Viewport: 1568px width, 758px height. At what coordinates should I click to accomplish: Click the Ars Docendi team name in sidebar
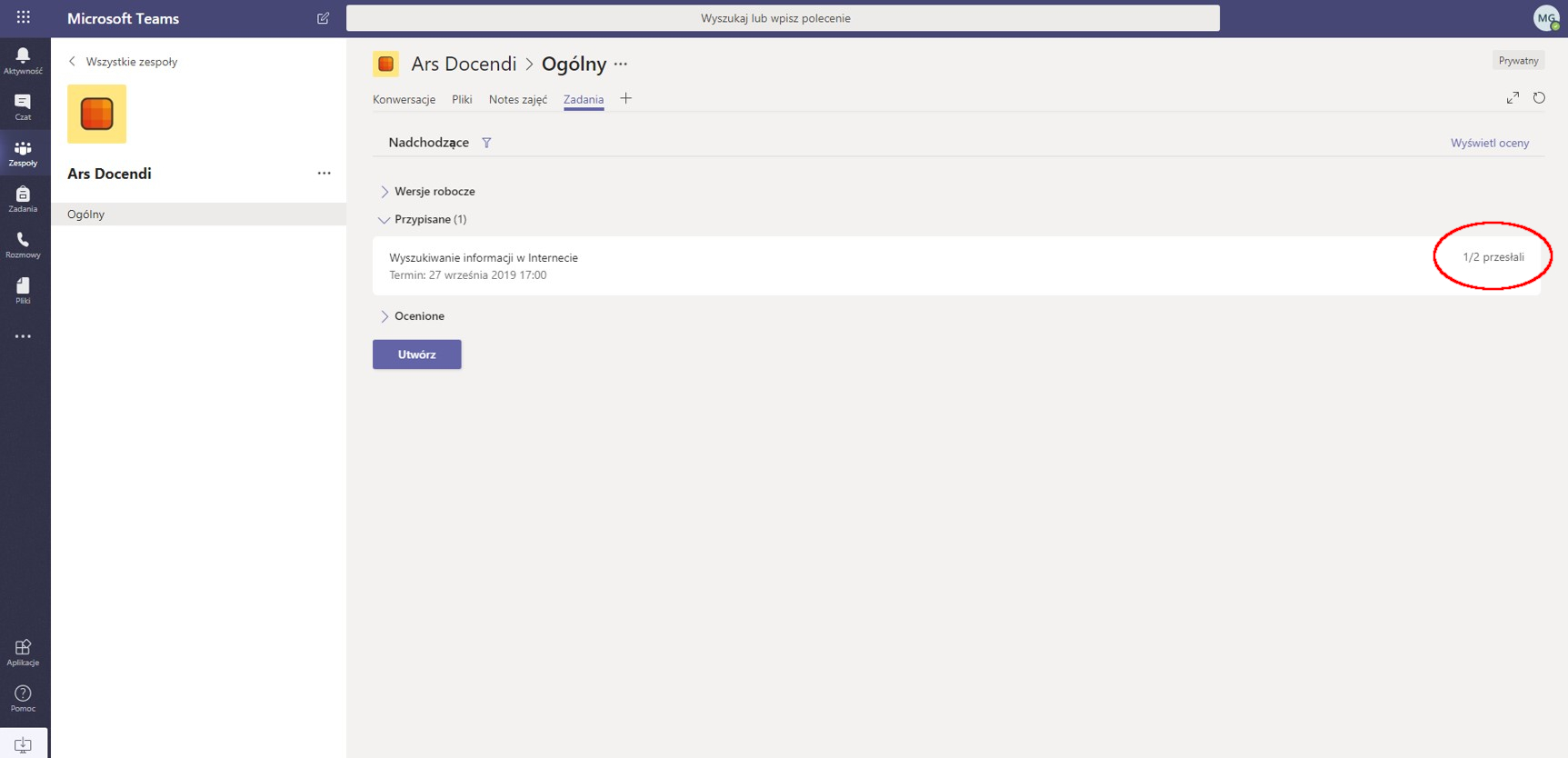pos(109,174)
